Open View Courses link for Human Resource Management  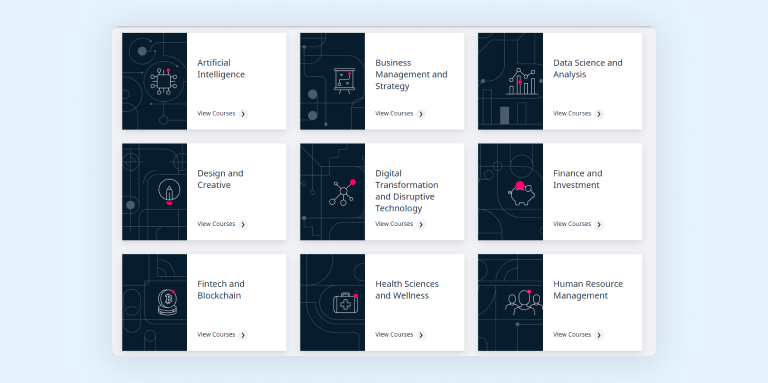(572, 335)
